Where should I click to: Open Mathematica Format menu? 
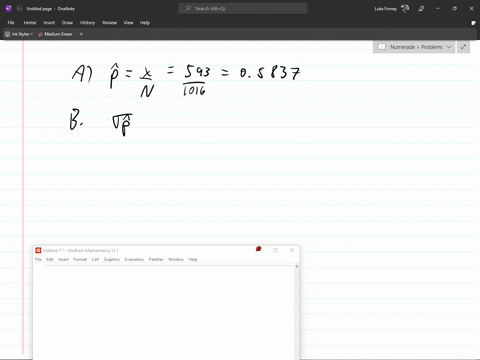[x=80, y=259]
